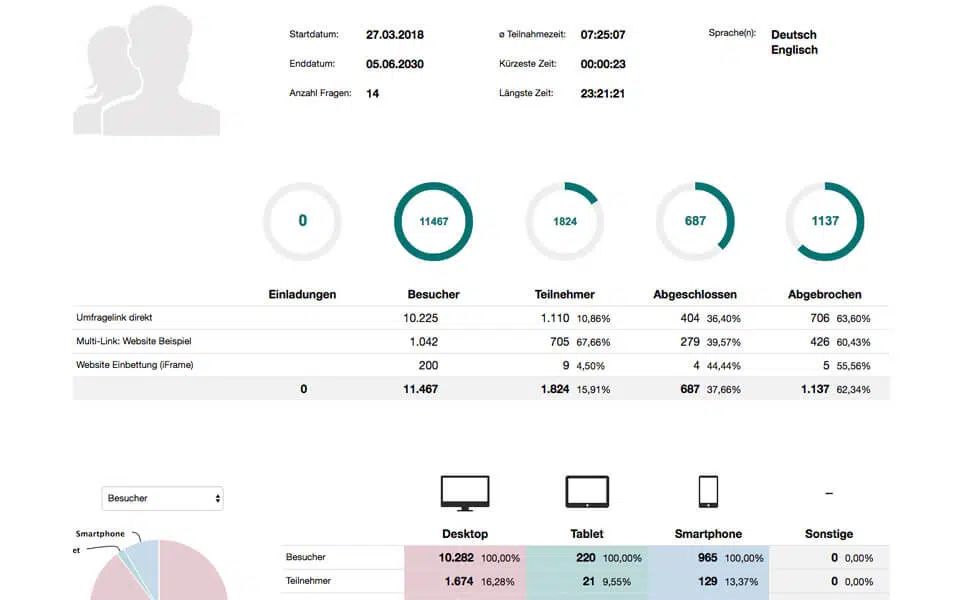Click the pie chart visualization
This screenshot has width=960, height=600.
159,569
